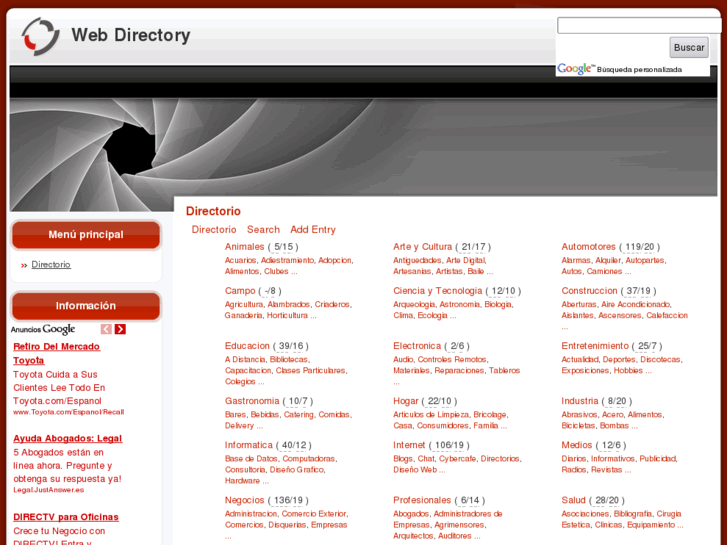Open the Search tab link

263,230
